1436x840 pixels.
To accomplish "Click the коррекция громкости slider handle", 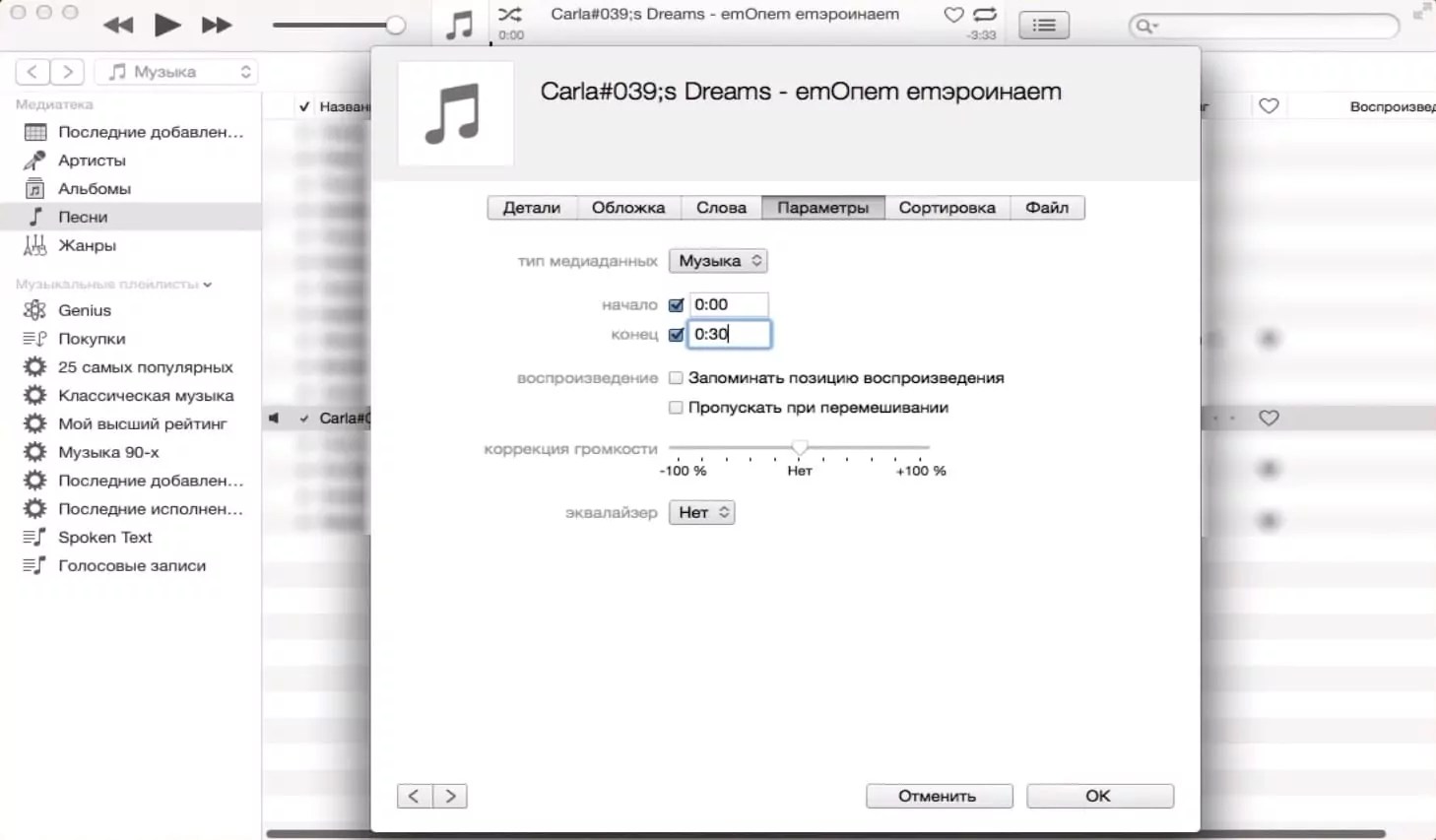I will click(800, 448).
